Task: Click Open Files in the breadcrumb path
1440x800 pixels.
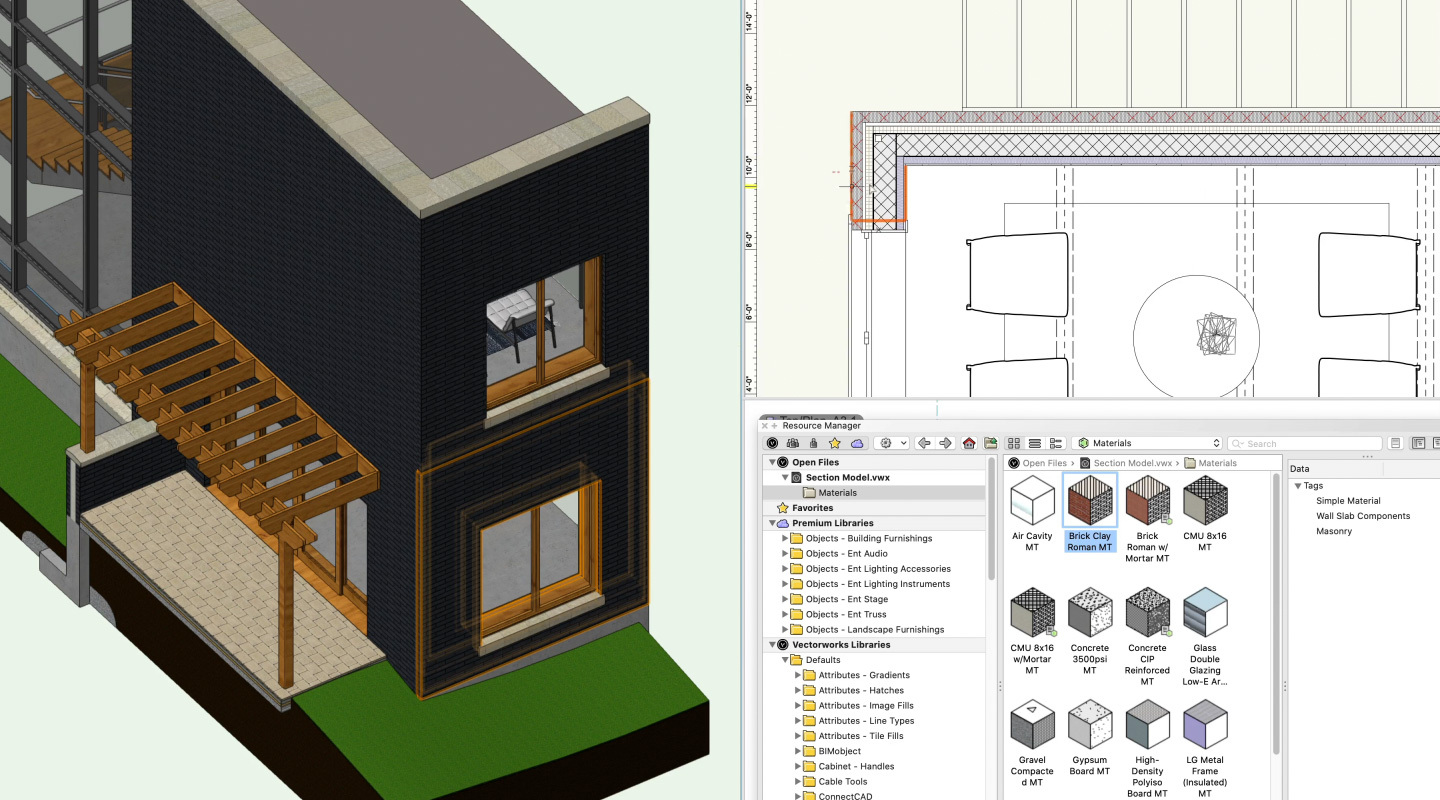Action: 1045,463
